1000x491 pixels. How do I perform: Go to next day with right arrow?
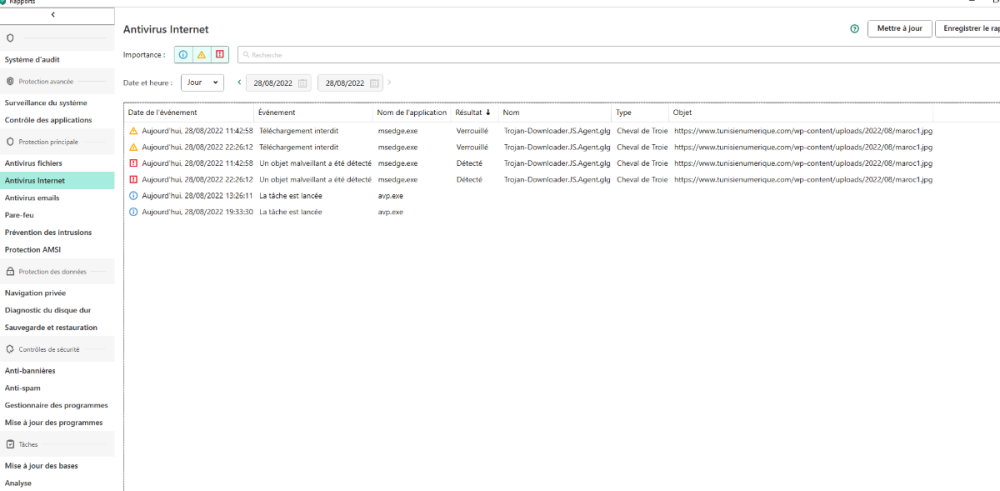click(x=389, y=82)
